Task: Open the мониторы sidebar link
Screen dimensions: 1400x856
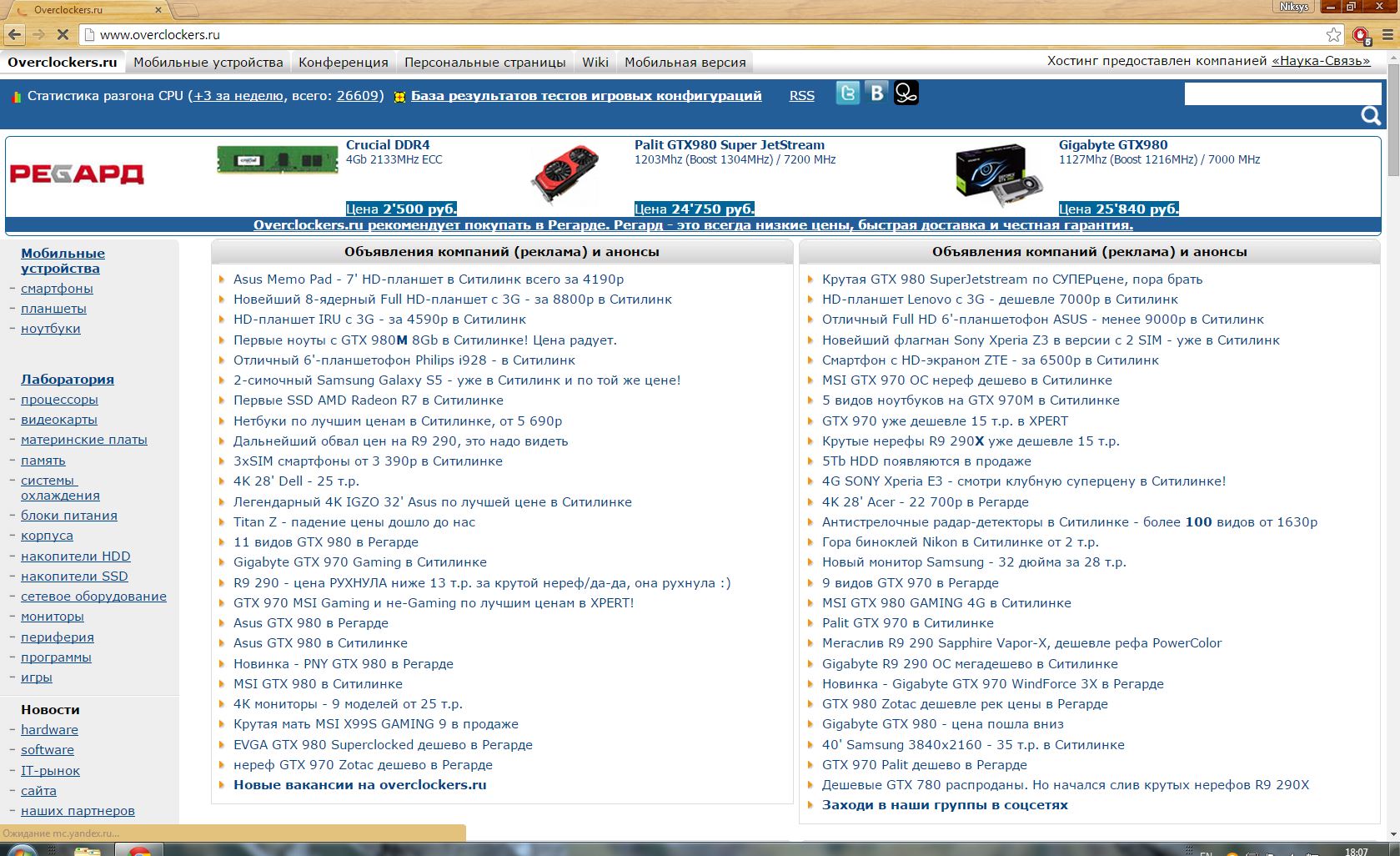Action: pos(53,617)
